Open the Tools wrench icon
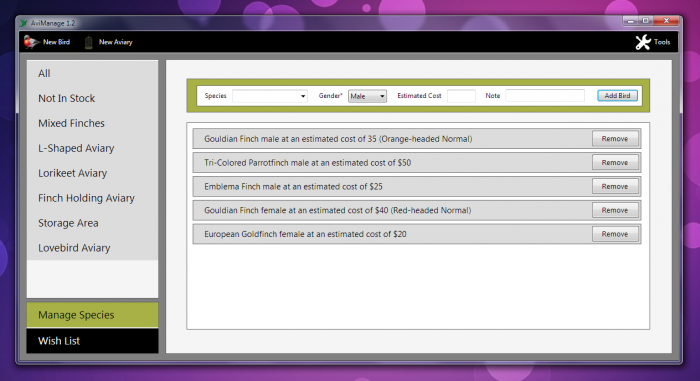Screen dimensions: 700x381 (x=643, y=42)
